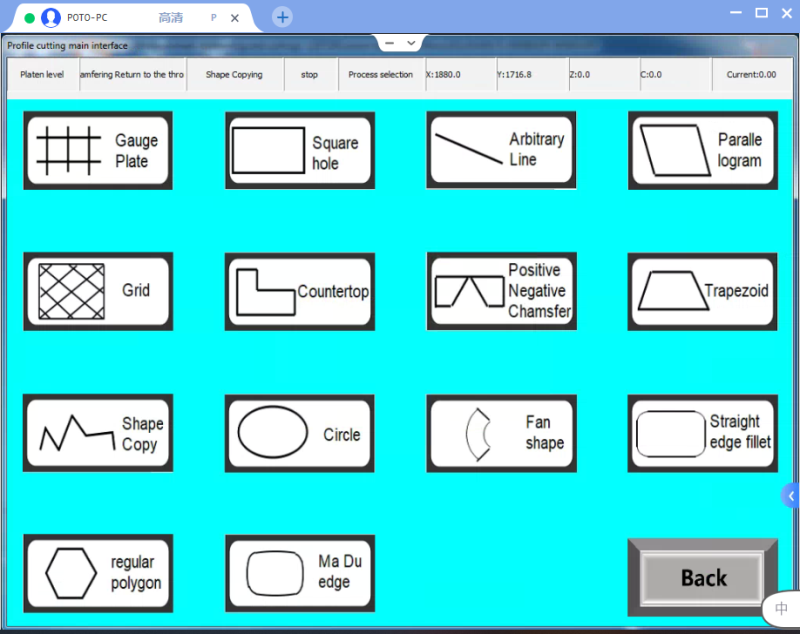Open Process selection in the toolbar
This screenshot has height=634, width=800.
[380, 75]
